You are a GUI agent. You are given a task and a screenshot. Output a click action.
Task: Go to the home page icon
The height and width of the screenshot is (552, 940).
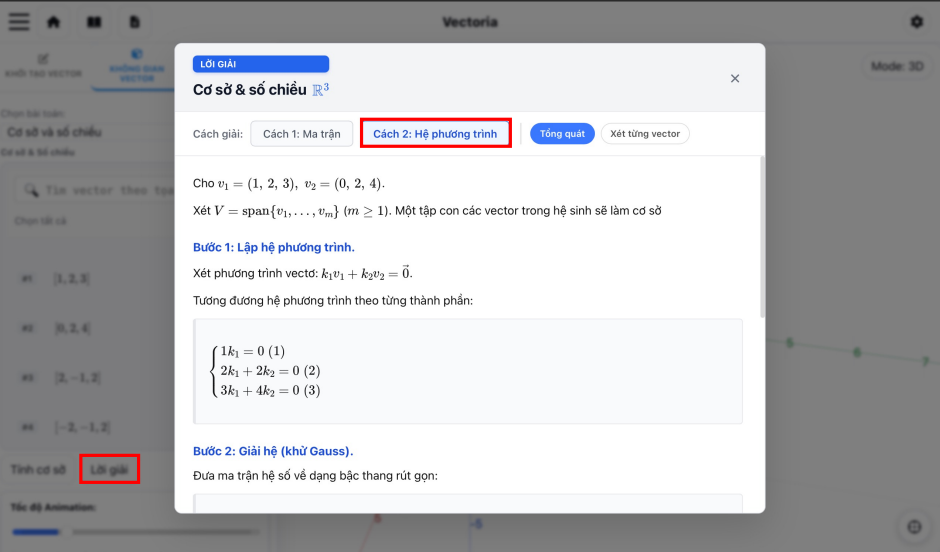[54, 22]
